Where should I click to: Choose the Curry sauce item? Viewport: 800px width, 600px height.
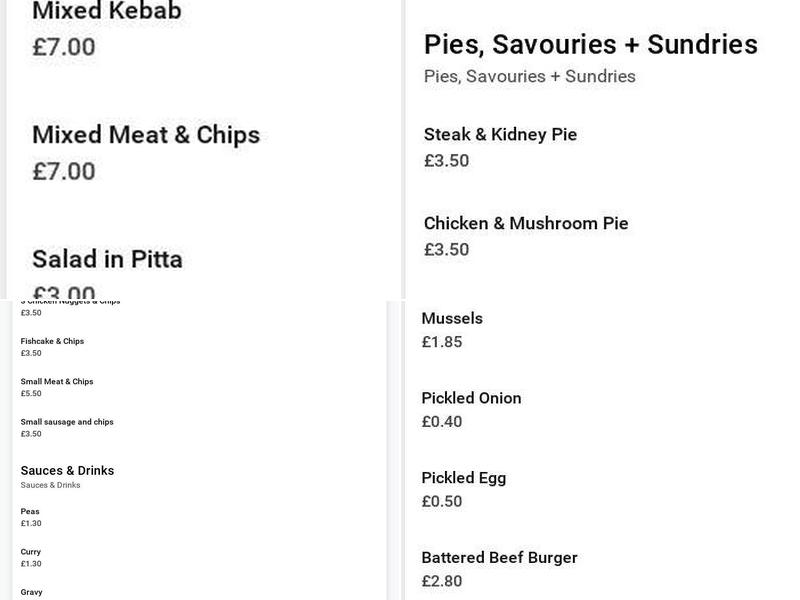pos(30,552)
